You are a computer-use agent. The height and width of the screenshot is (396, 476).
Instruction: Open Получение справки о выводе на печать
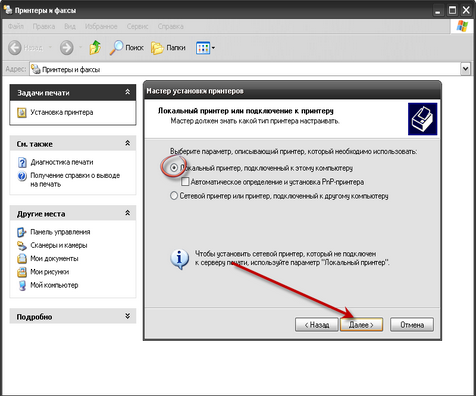coord(75,180)
